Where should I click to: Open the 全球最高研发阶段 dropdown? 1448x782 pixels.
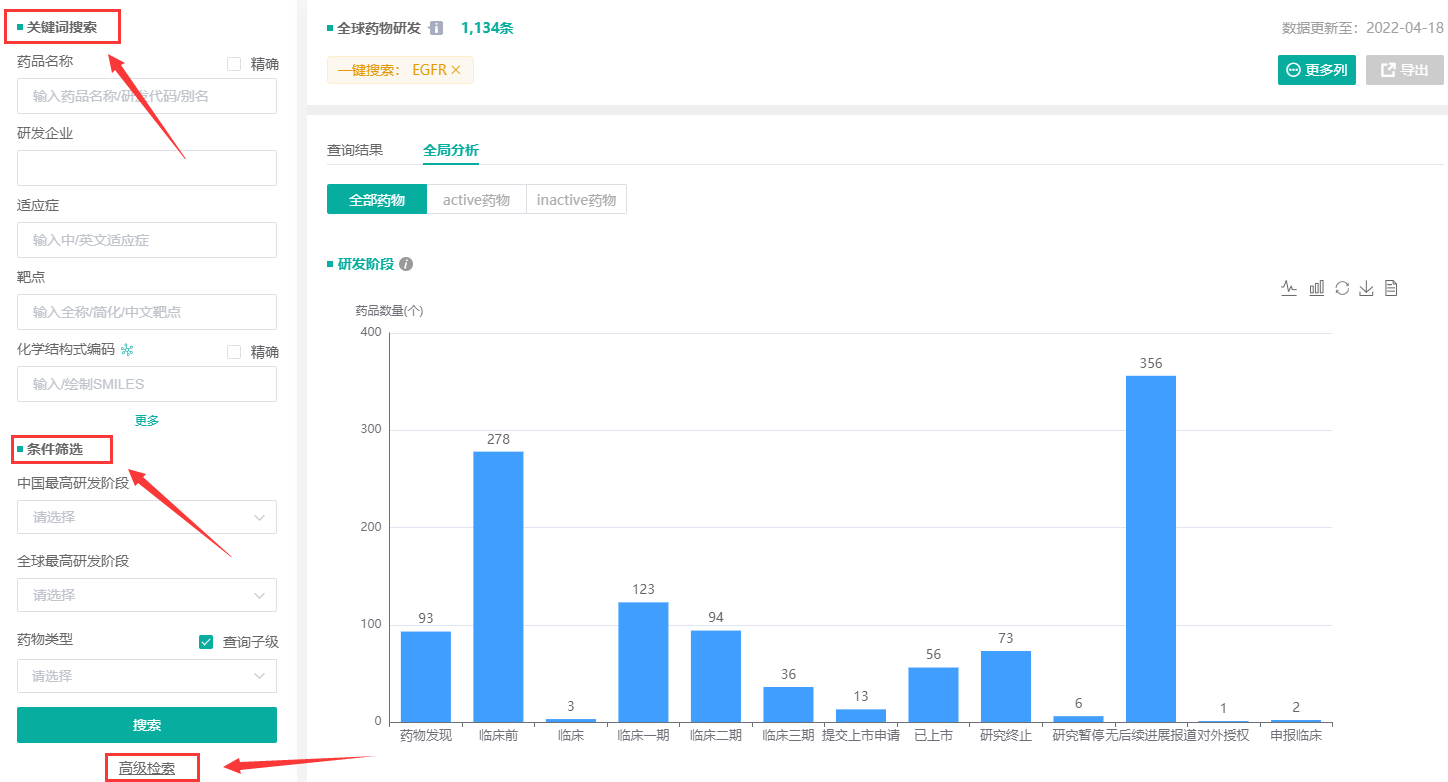coord(147,595)
